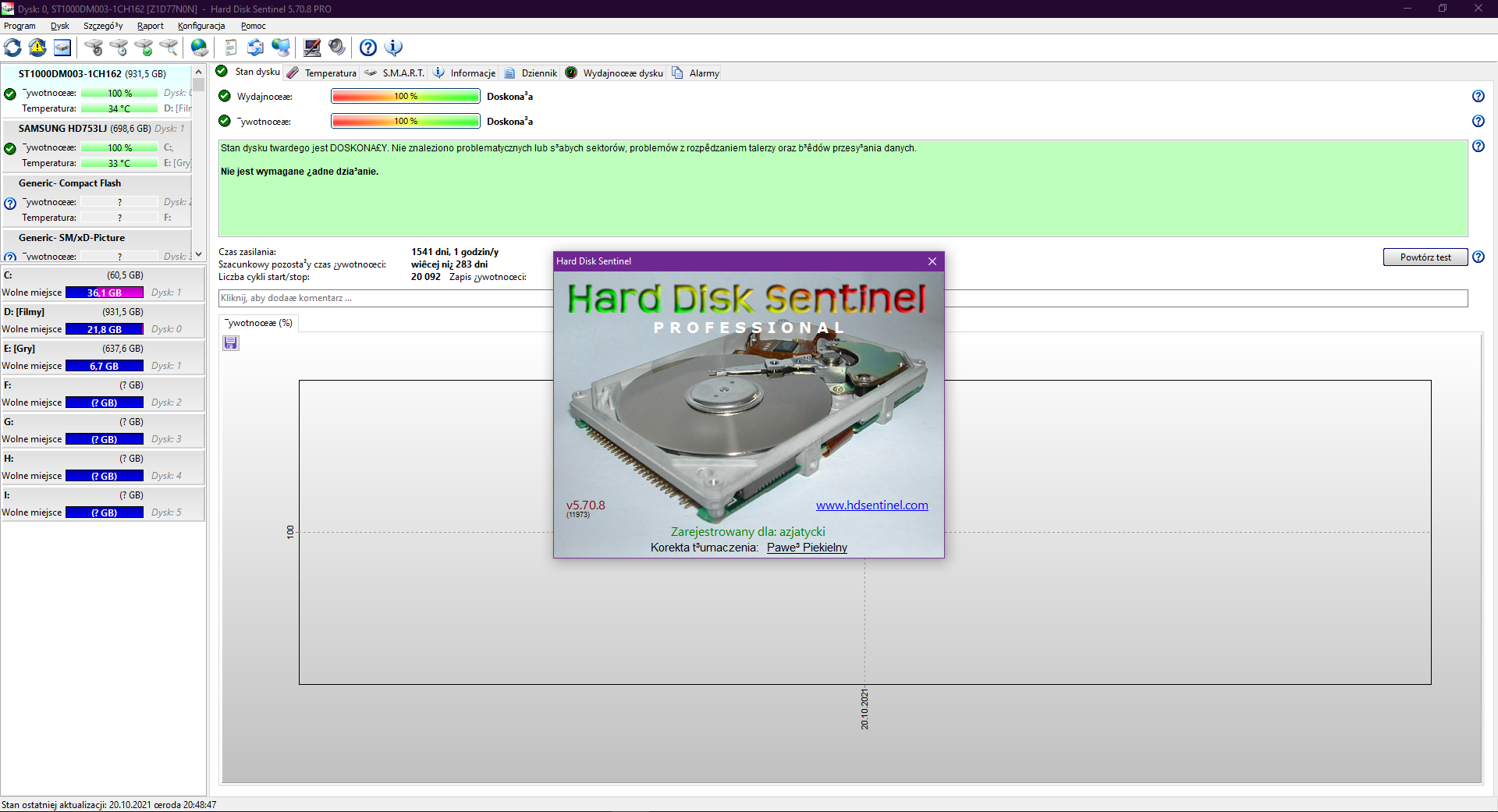Click the Zapis żywotności label
Image resolution: width=1498 pixels, height=812 pixels.
(x=488, y=277)
